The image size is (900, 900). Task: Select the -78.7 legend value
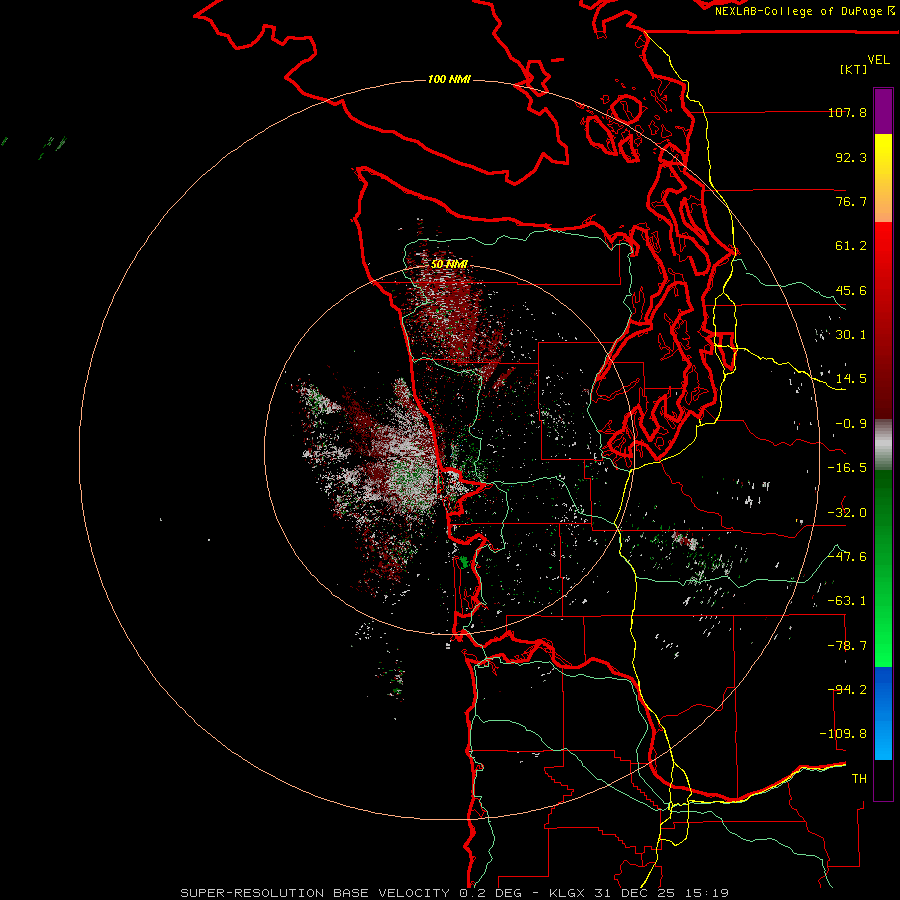[x=847, y=646]
